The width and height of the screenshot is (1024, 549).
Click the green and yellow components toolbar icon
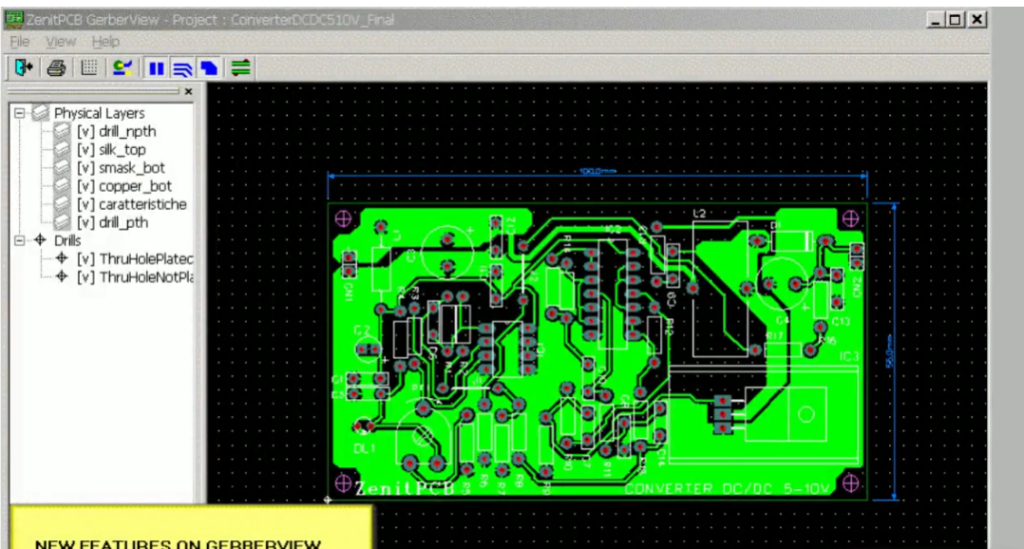coord(122,68)
